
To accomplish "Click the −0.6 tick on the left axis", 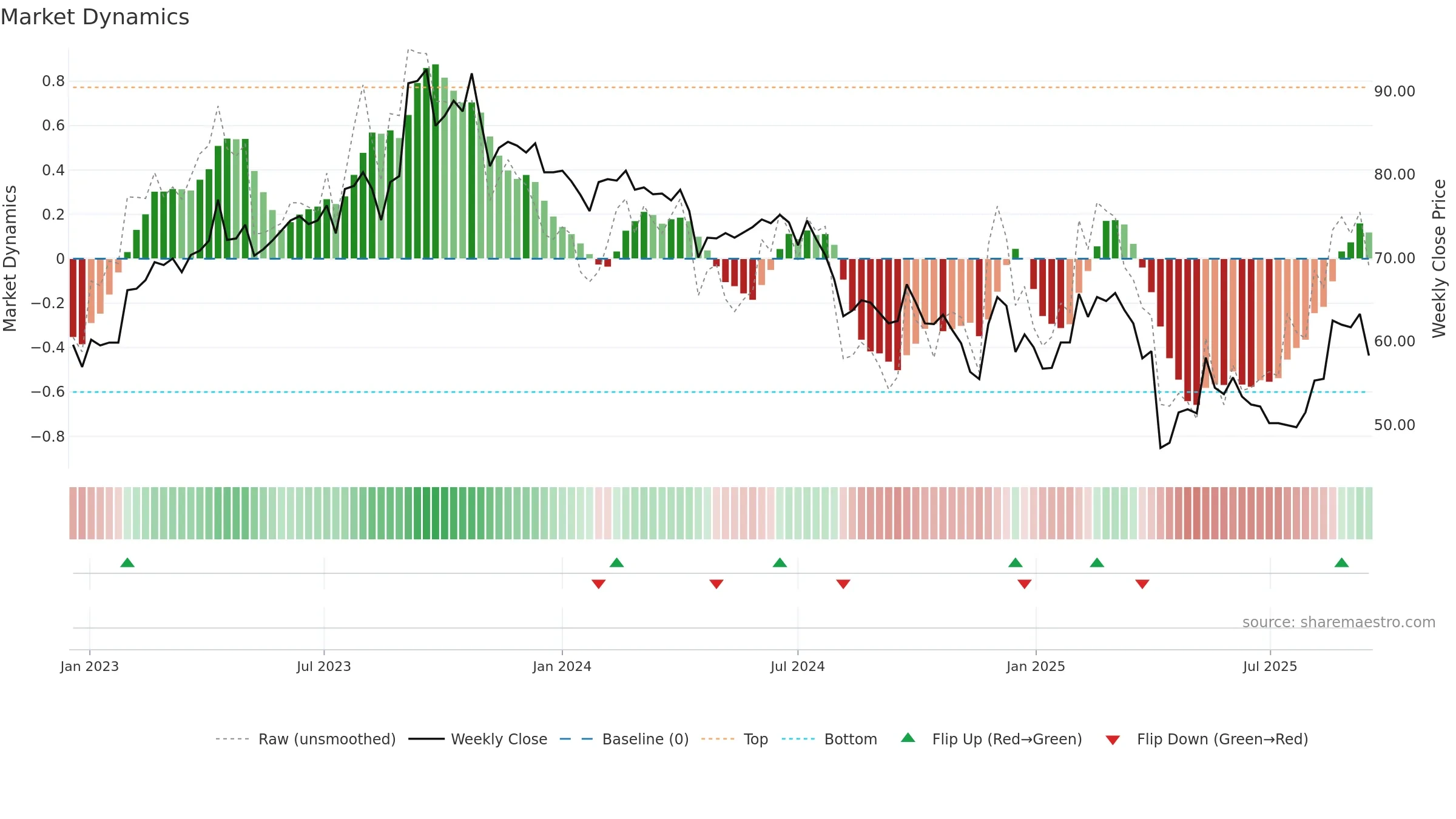I will pyautogui.click(x=47, y=392).
